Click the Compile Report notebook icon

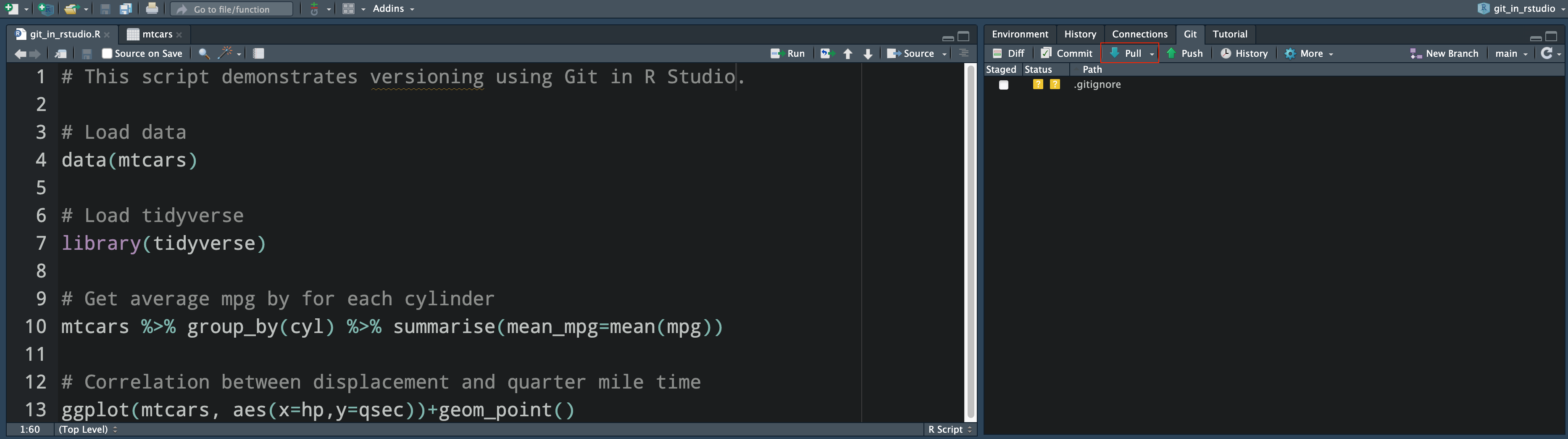(258, 53)
